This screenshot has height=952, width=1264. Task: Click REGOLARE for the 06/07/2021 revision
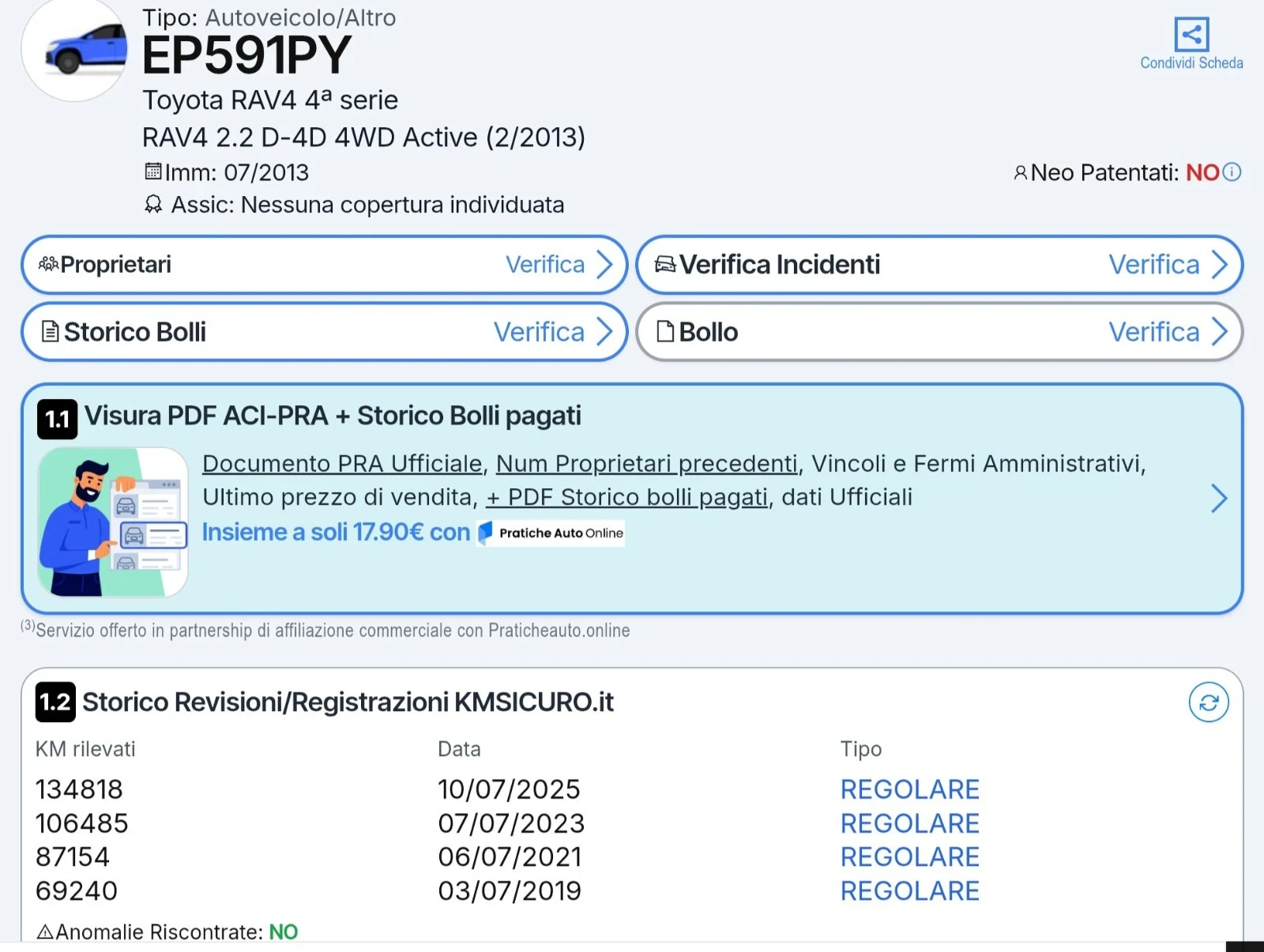point(910,856)
